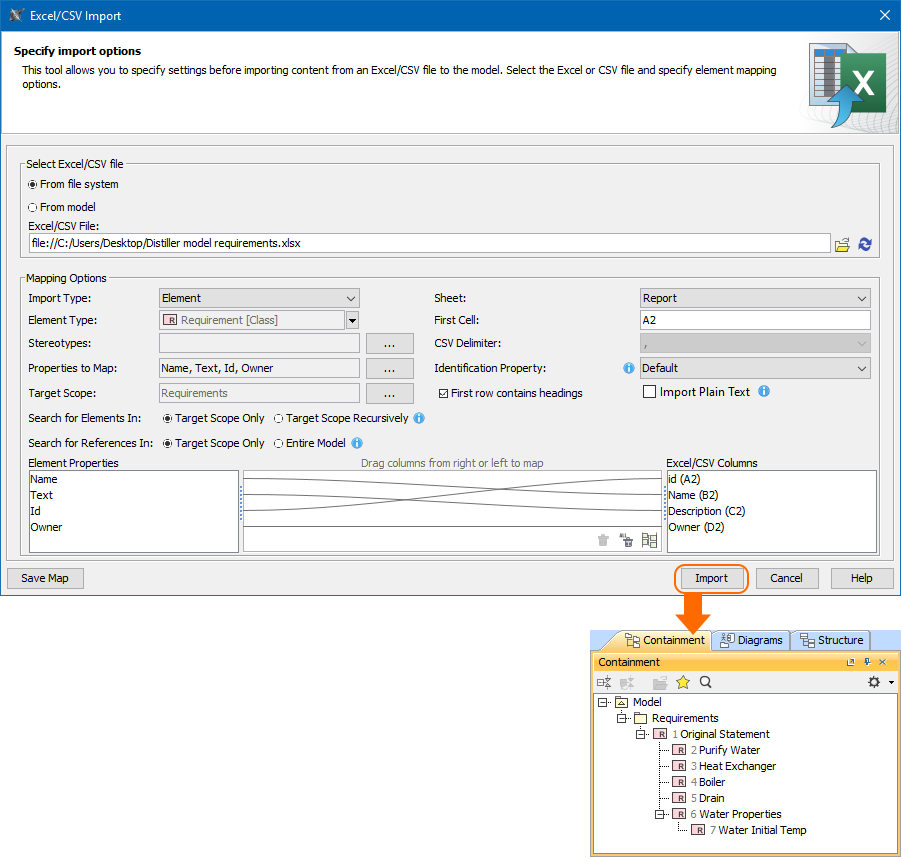Open the Import Type dropdown
Viewport: 902px width, 861px height.
click(x=259, y=298)
